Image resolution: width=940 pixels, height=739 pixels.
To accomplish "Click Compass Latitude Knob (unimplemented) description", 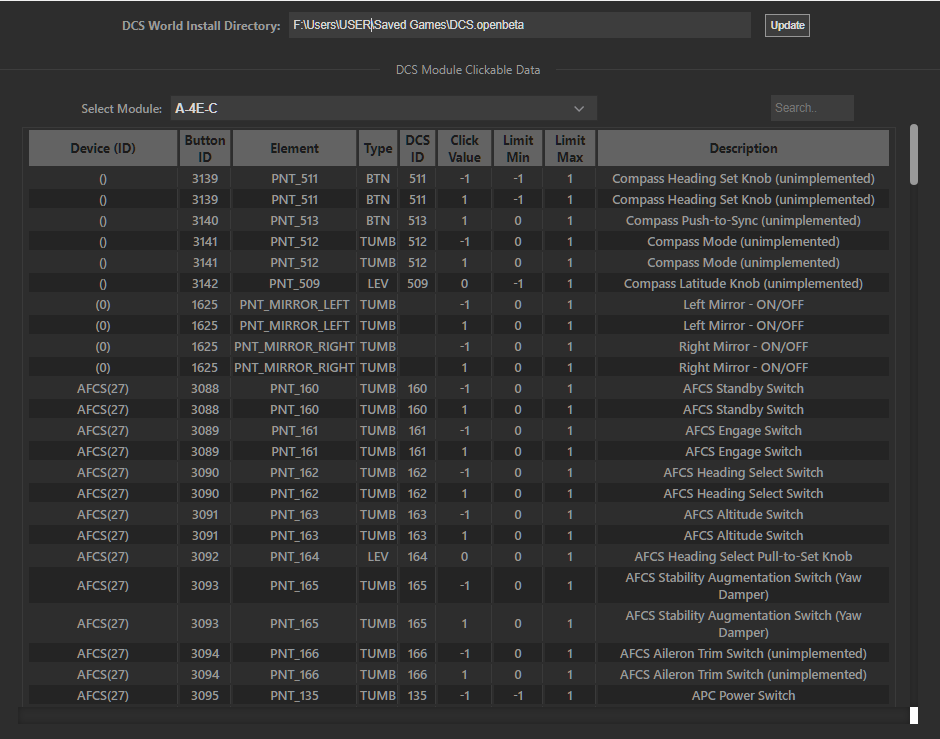I will click(743, 283).
